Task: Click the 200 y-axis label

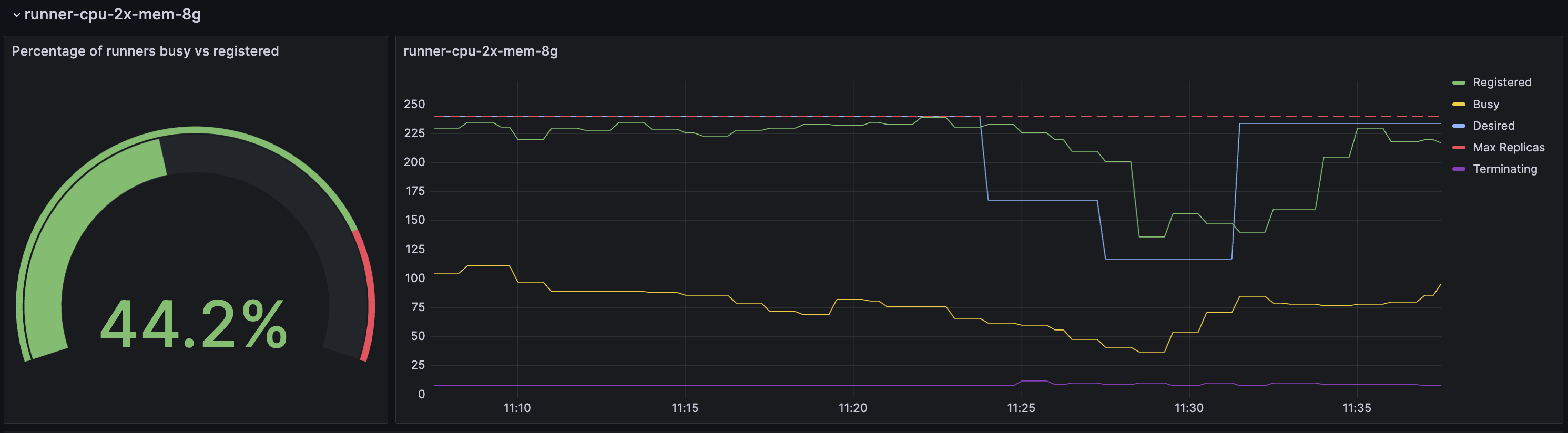Action: click(414, 162)
